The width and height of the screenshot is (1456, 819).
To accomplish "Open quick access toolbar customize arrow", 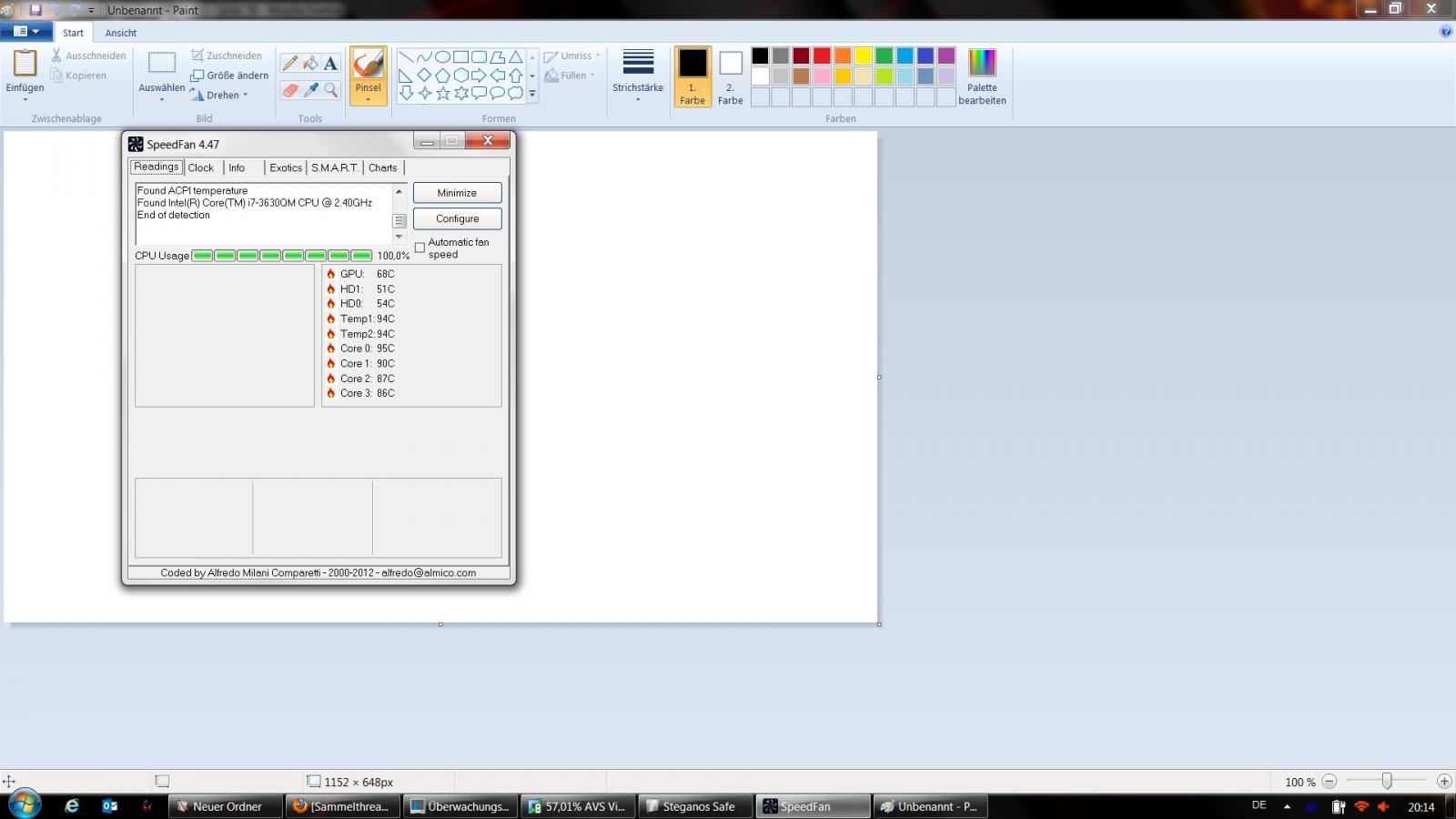I will [x=91, y=10].
